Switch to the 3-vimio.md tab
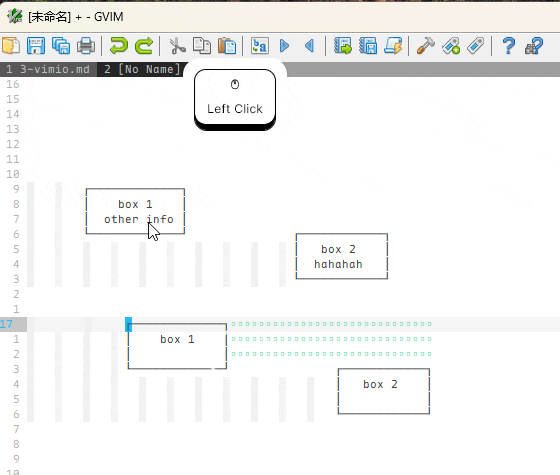Image resolution: width=560 pixels, height=475 pixels. pyautogui.click(x=48, y=69)
